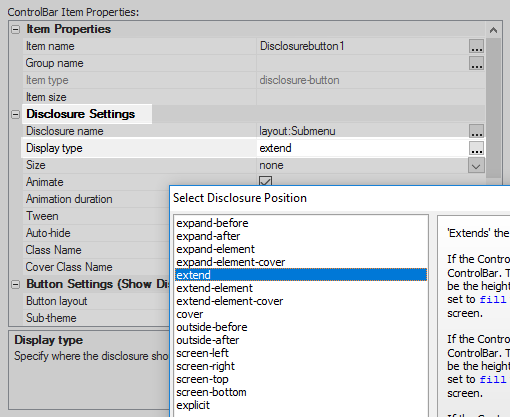Pick the explicit position option
The width and height of the screenshot is (510, 417).
pyautogui.click(x=193, y=405)
